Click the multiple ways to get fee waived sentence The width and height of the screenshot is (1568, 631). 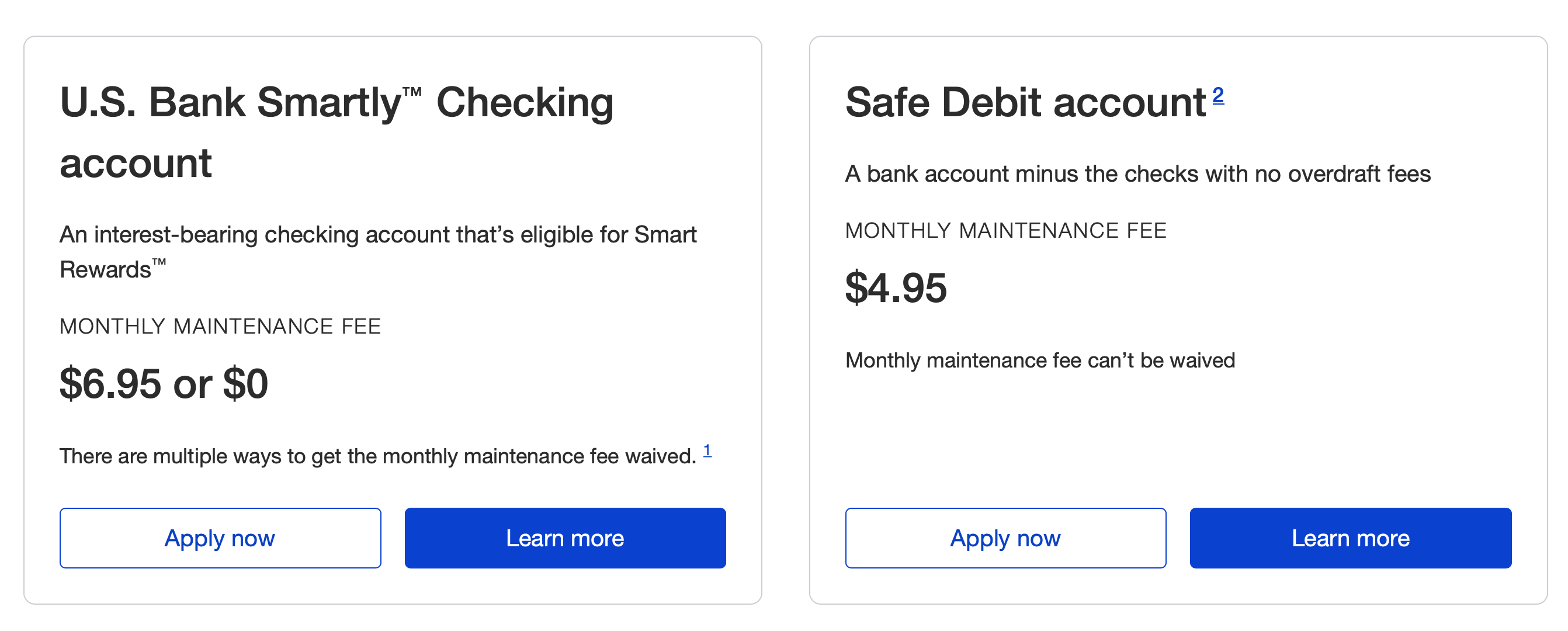pyautogui.click(x=377, y=456)
